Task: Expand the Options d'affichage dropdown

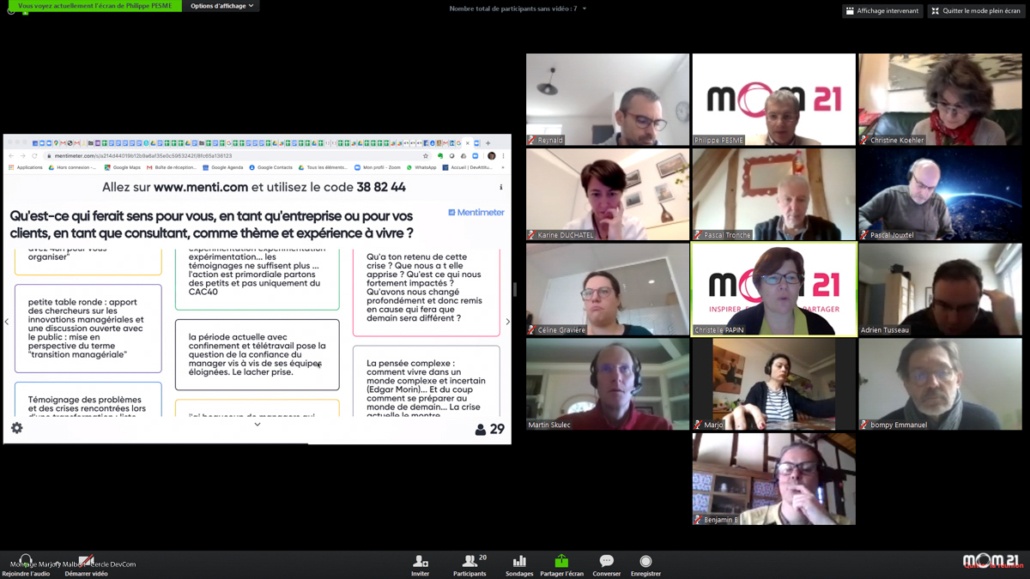Action: [221, 6]
